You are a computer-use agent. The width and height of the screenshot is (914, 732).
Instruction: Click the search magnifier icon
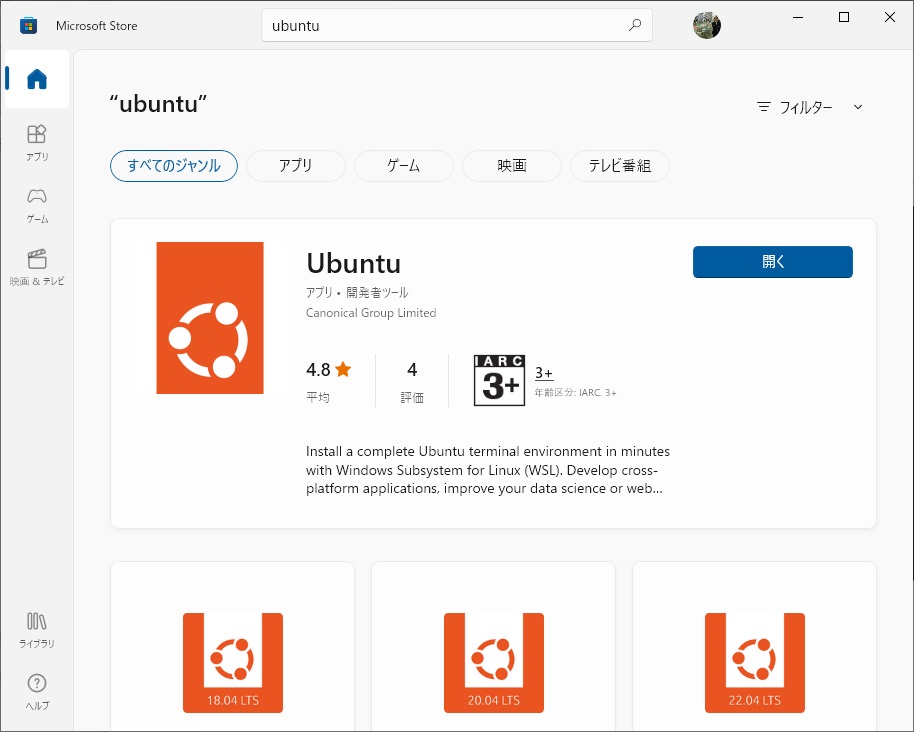click(x=635, y=25)
